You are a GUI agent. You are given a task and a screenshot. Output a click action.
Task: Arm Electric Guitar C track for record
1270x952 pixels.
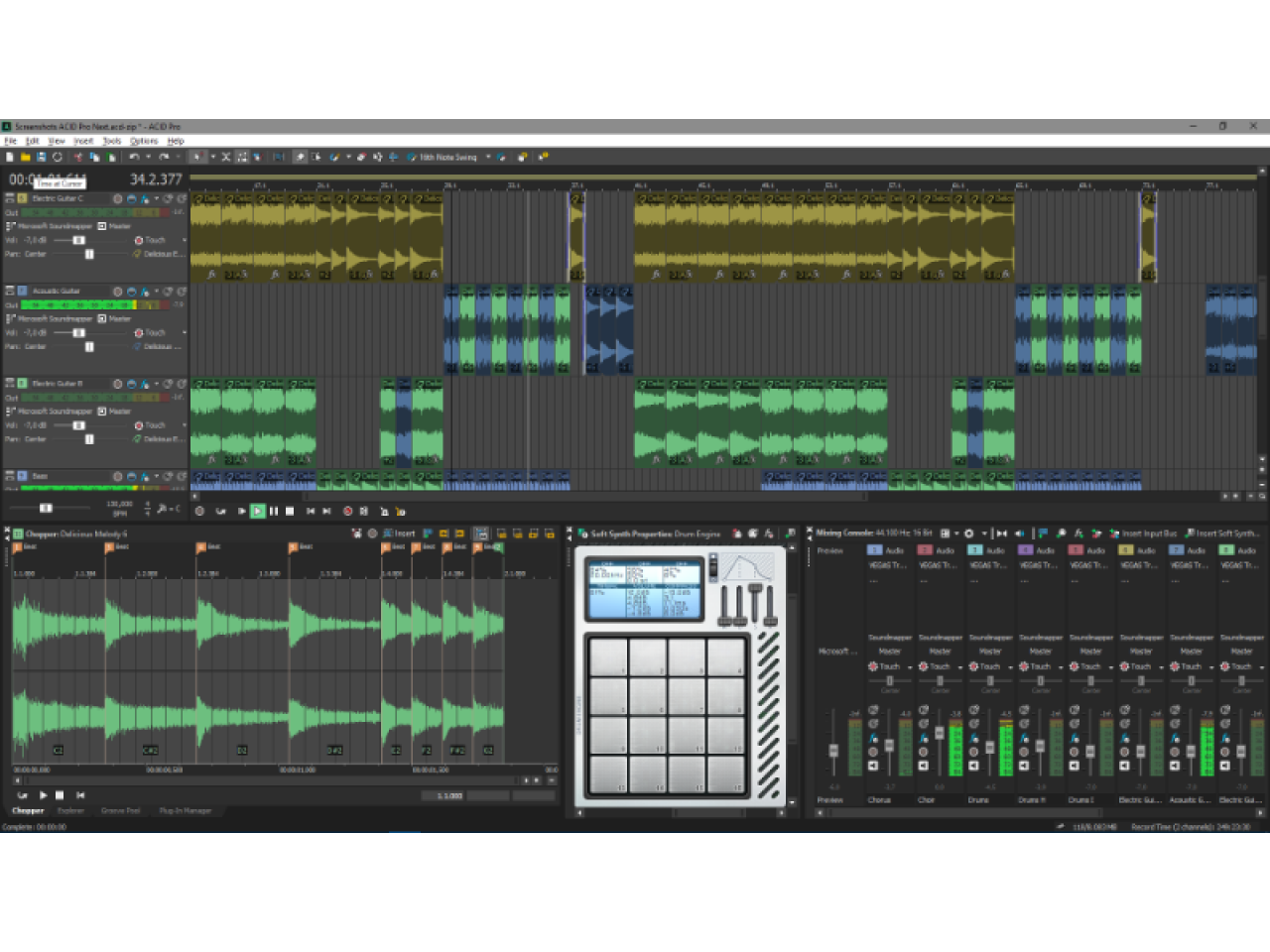[x=117, y=198]
